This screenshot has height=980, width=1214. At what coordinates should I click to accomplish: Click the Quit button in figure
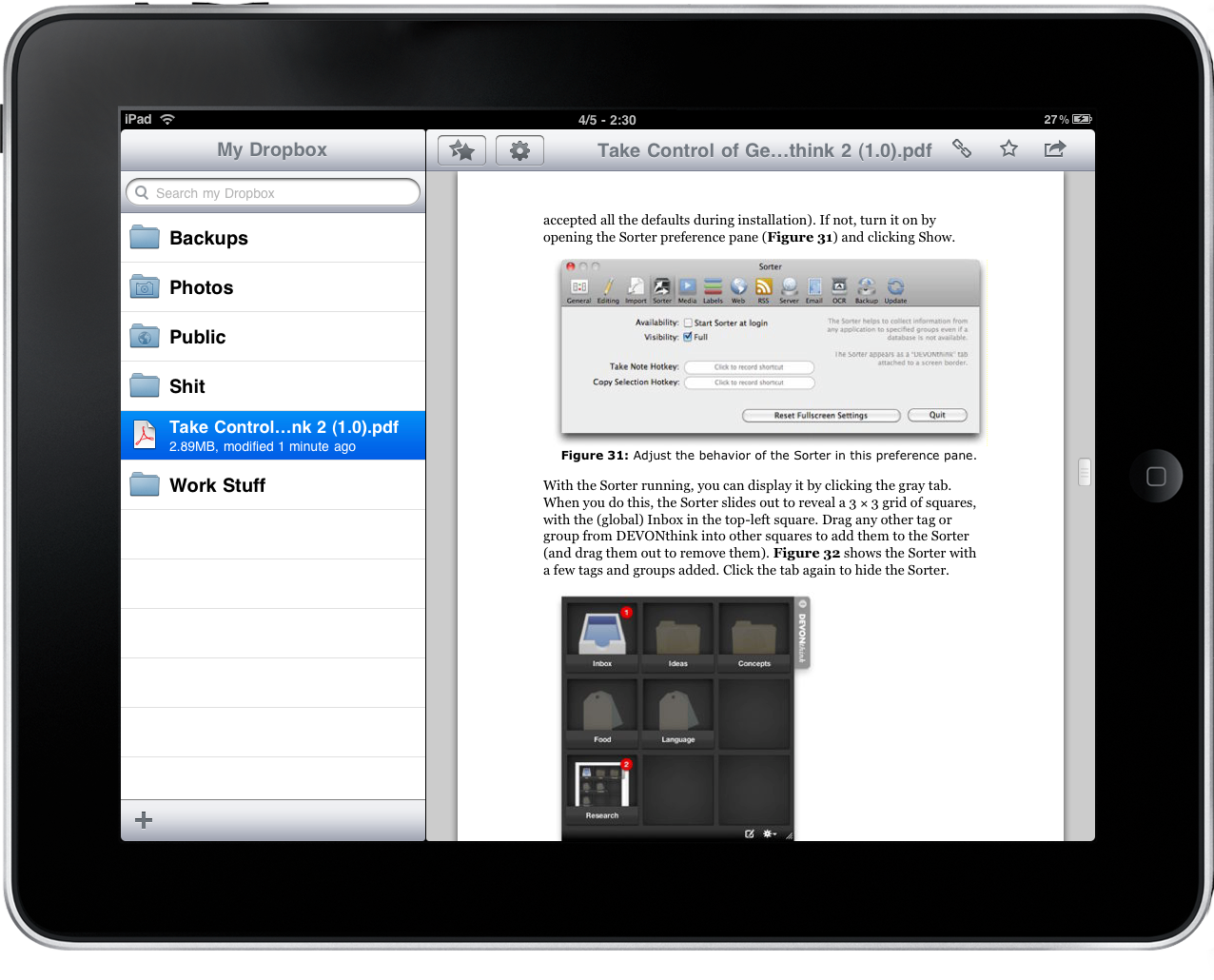(x=937, y=415)
